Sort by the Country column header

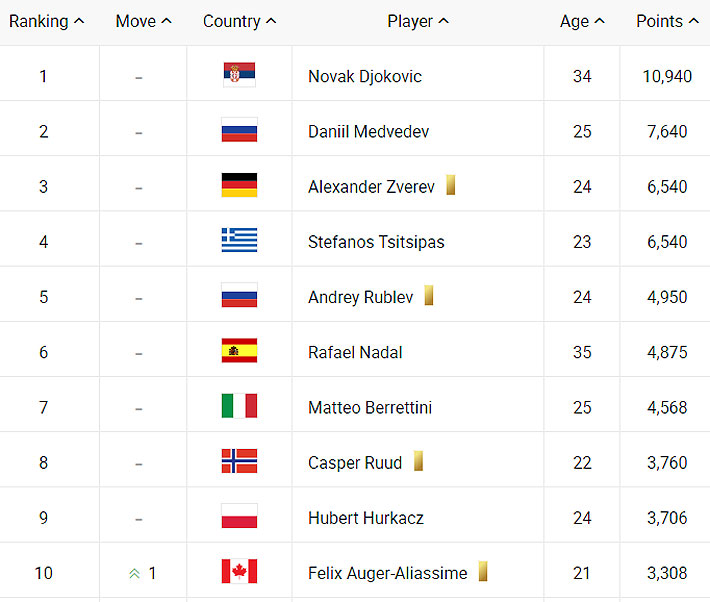[239, 21]
